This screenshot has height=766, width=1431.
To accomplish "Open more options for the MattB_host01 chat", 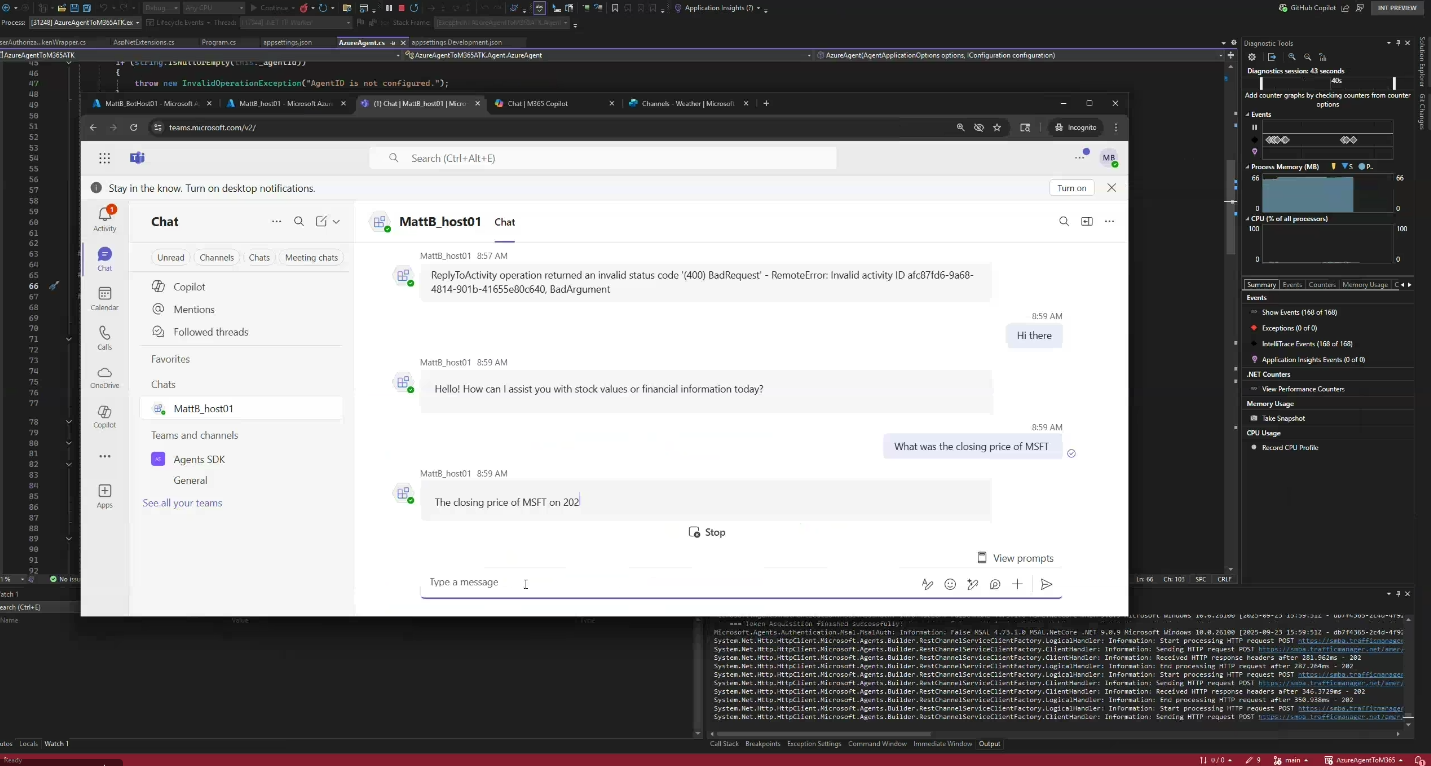I will click(1109, 222).
